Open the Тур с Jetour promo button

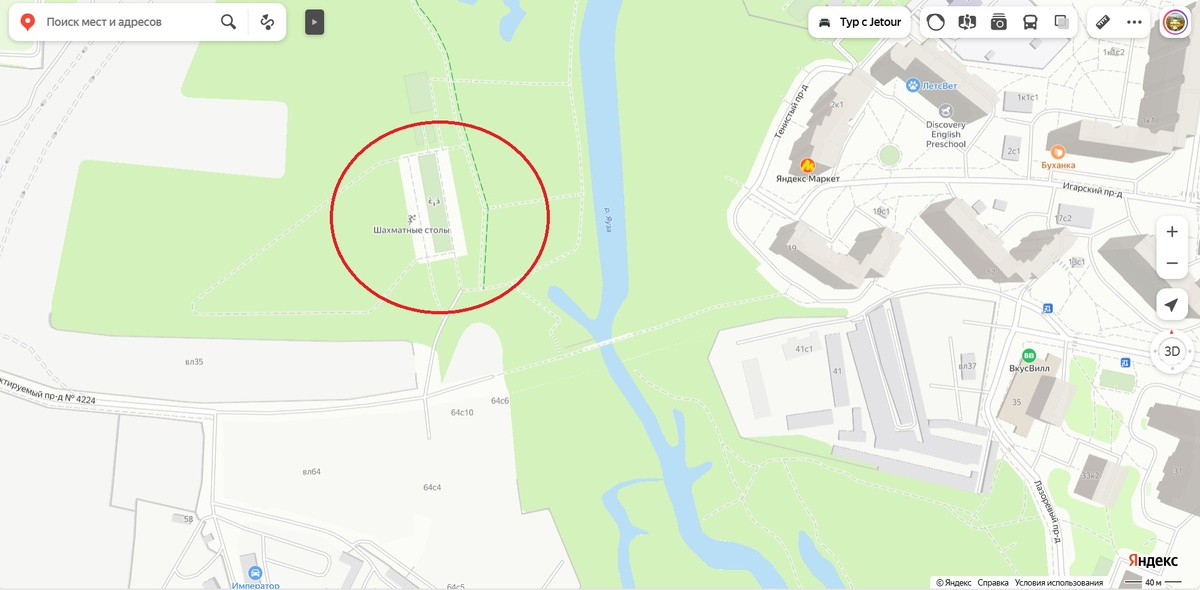click(x=859, y=21)
